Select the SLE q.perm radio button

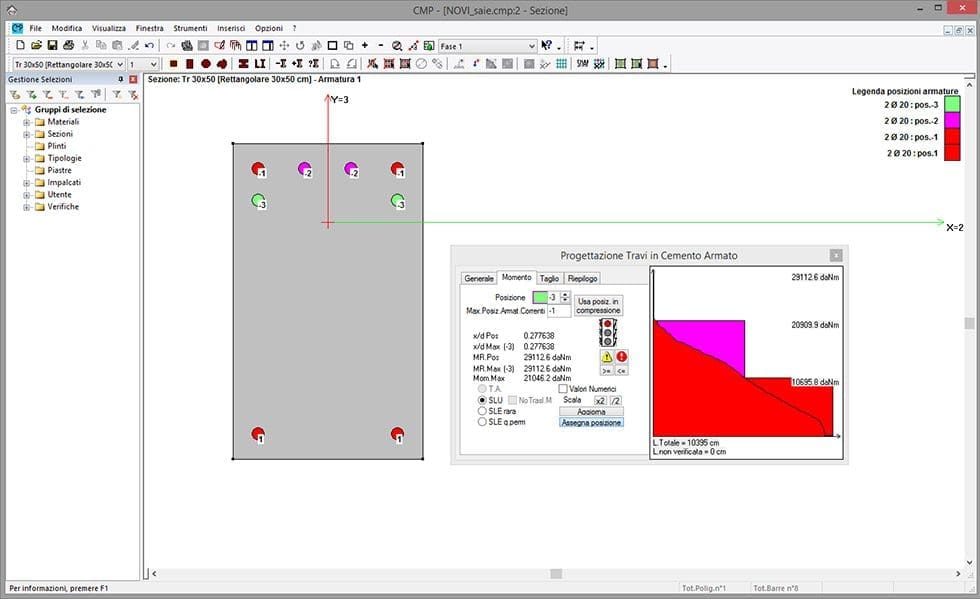pyautogui.click(x=482, y=422)
